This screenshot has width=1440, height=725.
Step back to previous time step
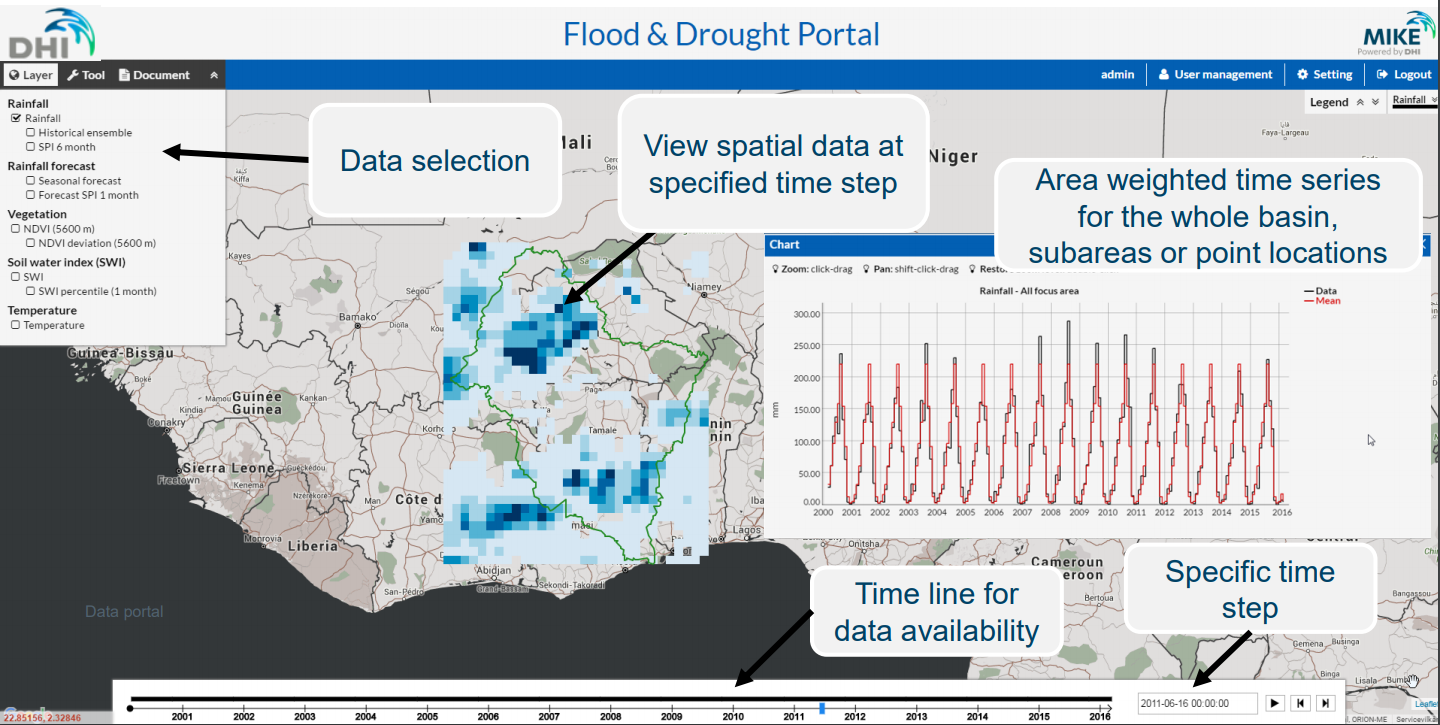(x=1300, y=703)
